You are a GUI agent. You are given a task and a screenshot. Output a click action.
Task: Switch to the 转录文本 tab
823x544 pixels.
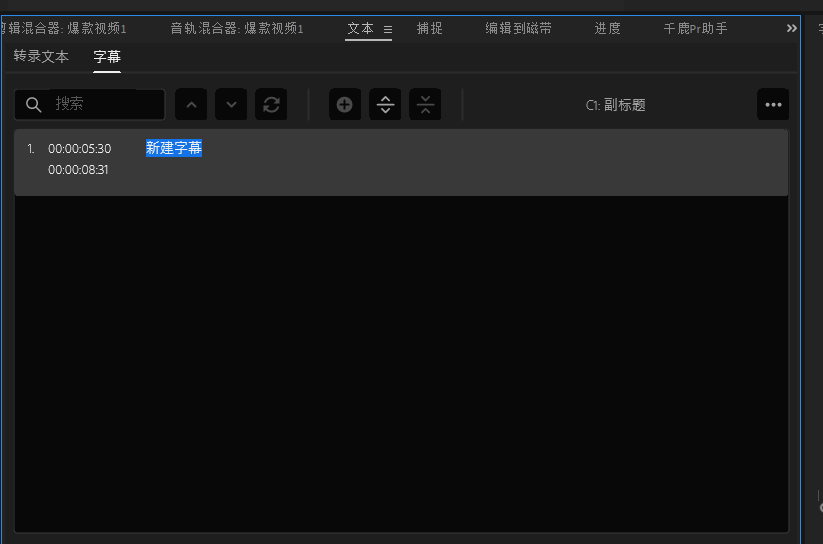click(41, 57)
